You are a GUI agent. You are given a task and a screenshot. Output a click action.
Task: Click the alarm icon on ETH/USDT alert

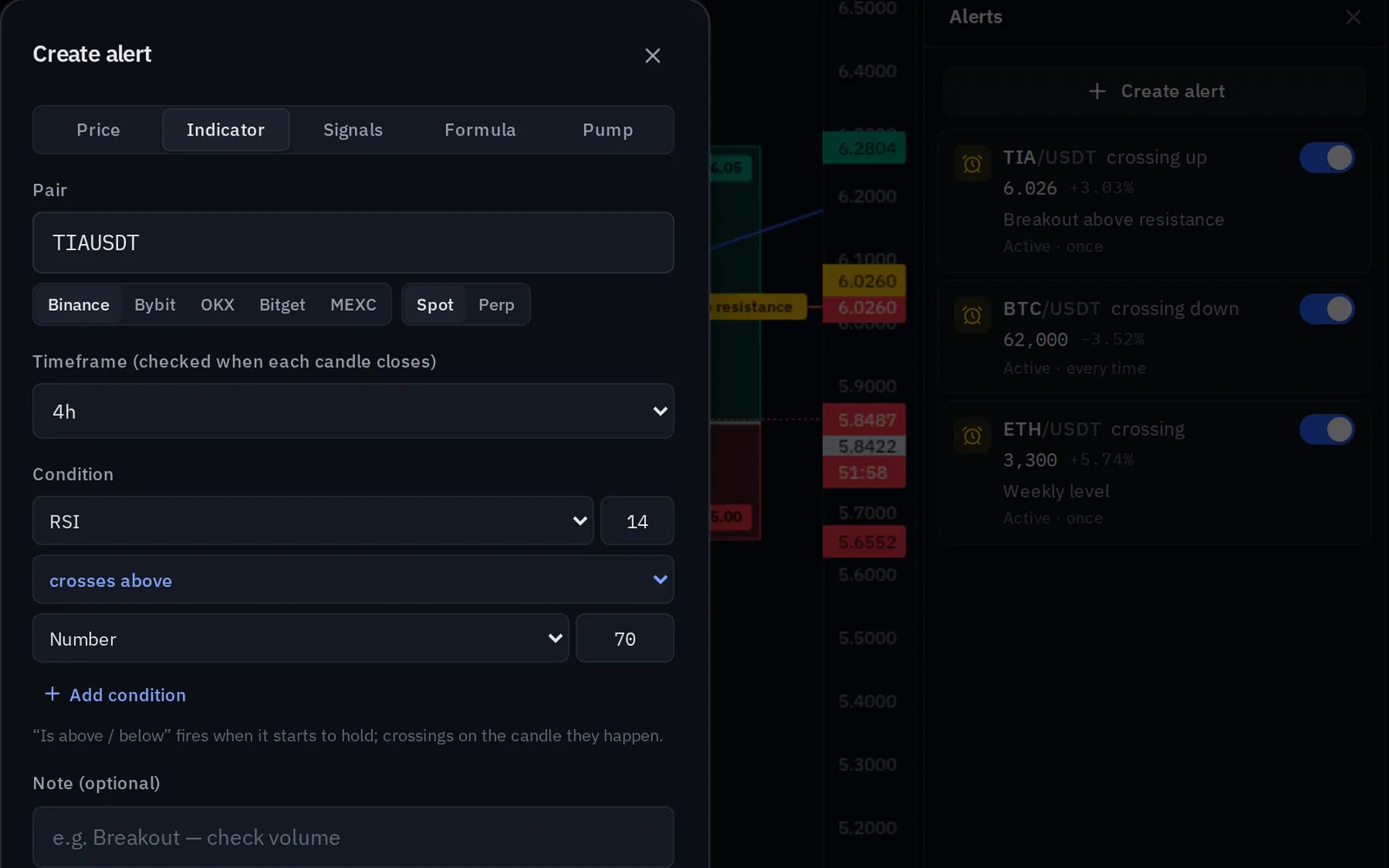point(972,435)
